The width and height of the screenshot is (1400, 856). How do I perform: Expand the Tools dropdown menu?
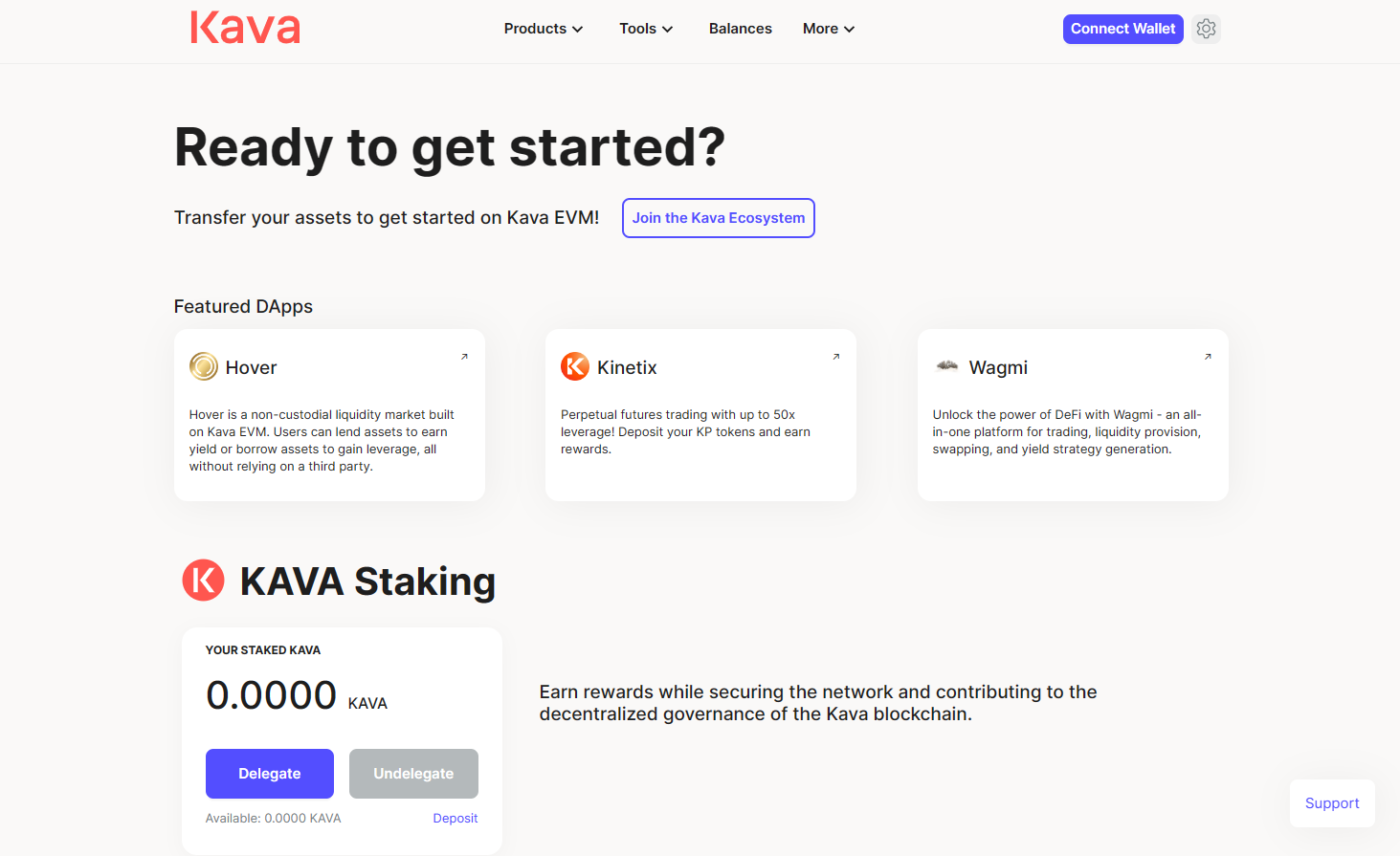tap(646, 29)
